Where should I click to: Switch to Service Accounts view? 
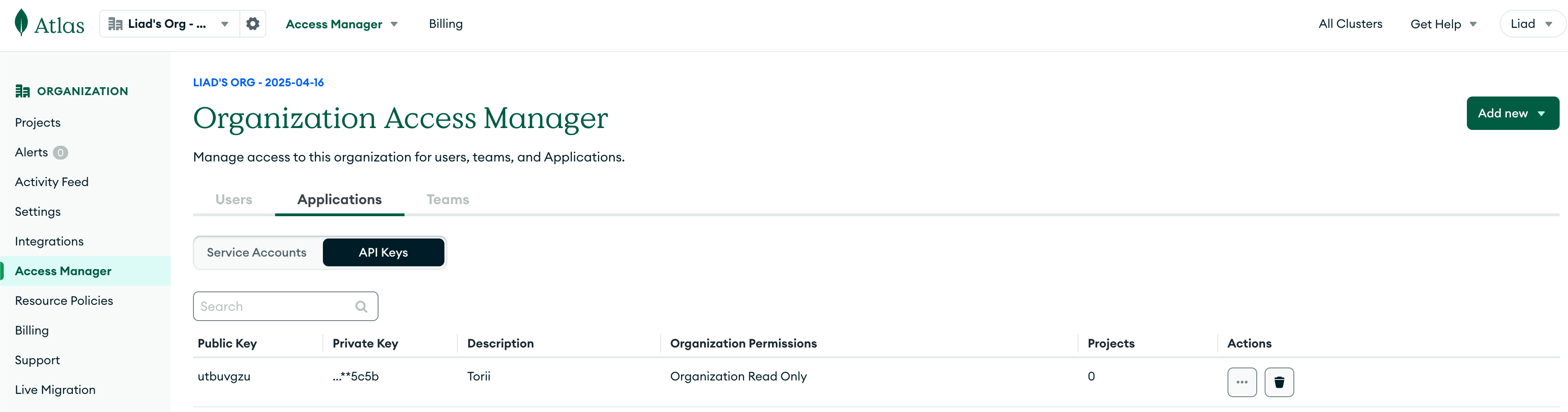click(256, 252)
